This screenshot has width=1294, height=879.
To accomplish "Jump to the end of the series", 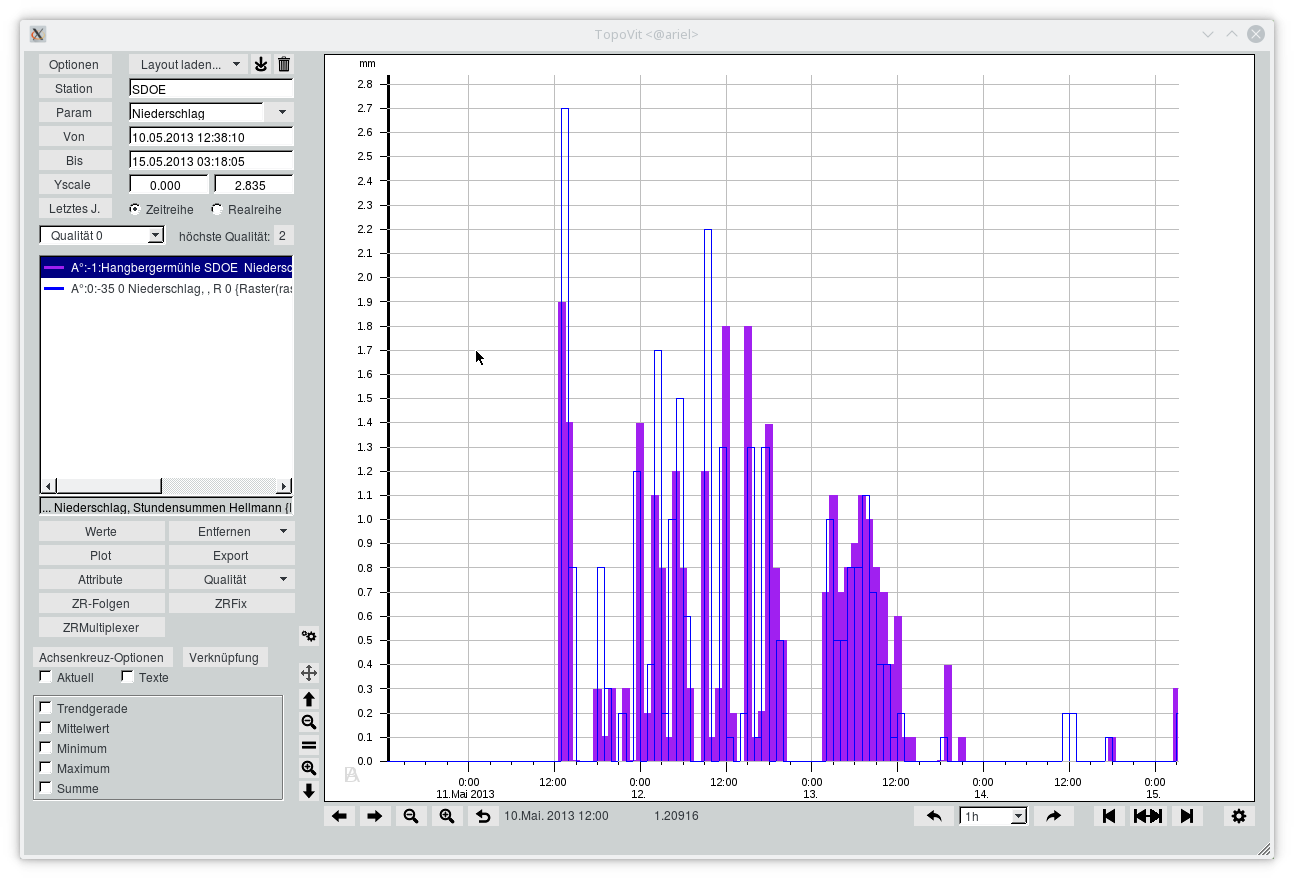I will pyautogui.click(x=1186, y=816).
